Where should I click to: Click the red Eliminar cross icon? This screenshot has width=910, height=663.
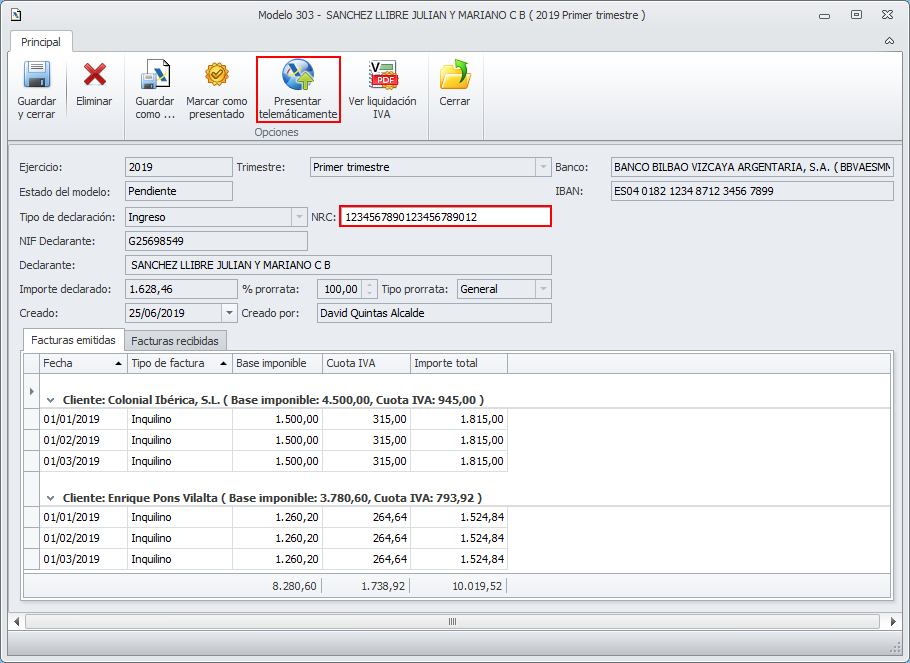[x=94, y=75]
